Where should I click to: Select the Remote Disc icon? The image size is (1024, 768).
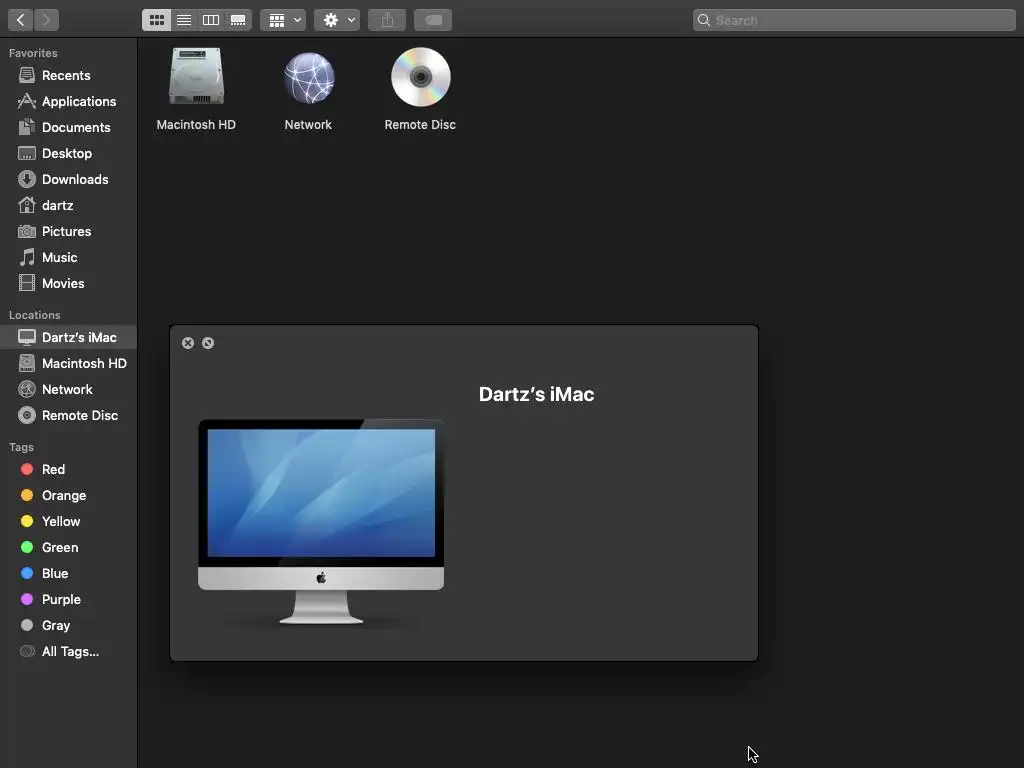coord(421,77)
